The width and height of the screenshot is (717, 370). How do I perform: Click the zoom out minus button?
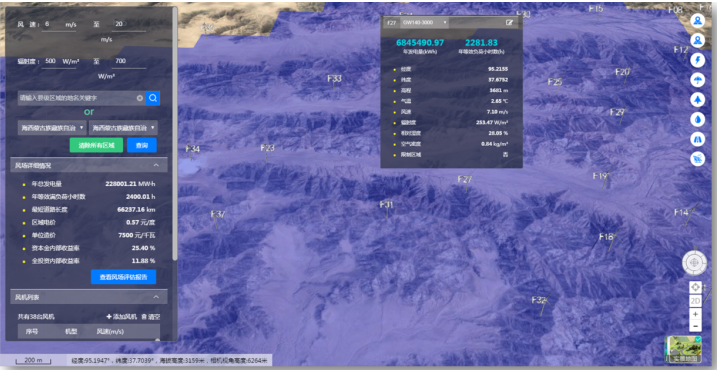[695, 326]
